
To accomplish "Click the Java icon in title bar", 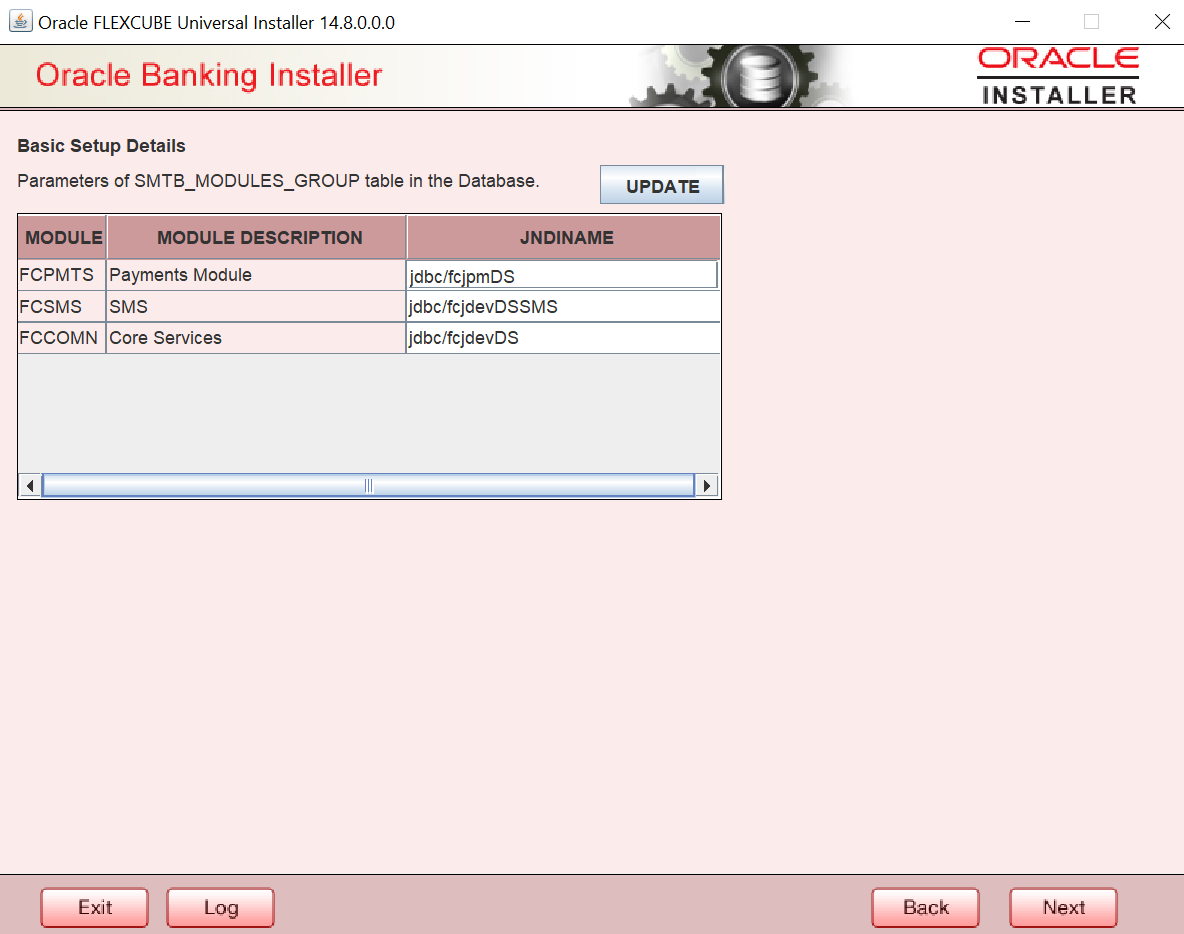I will pos(20,21).
